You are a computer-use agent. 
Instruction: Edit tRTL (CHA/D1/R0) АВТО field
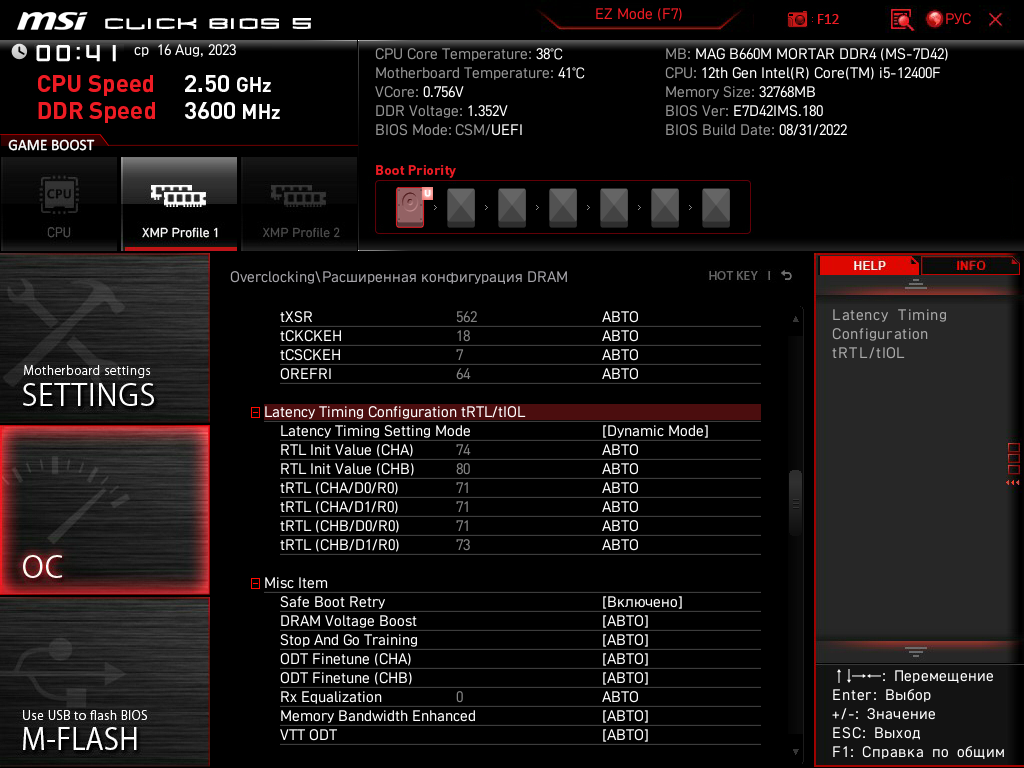click(620, 507)
